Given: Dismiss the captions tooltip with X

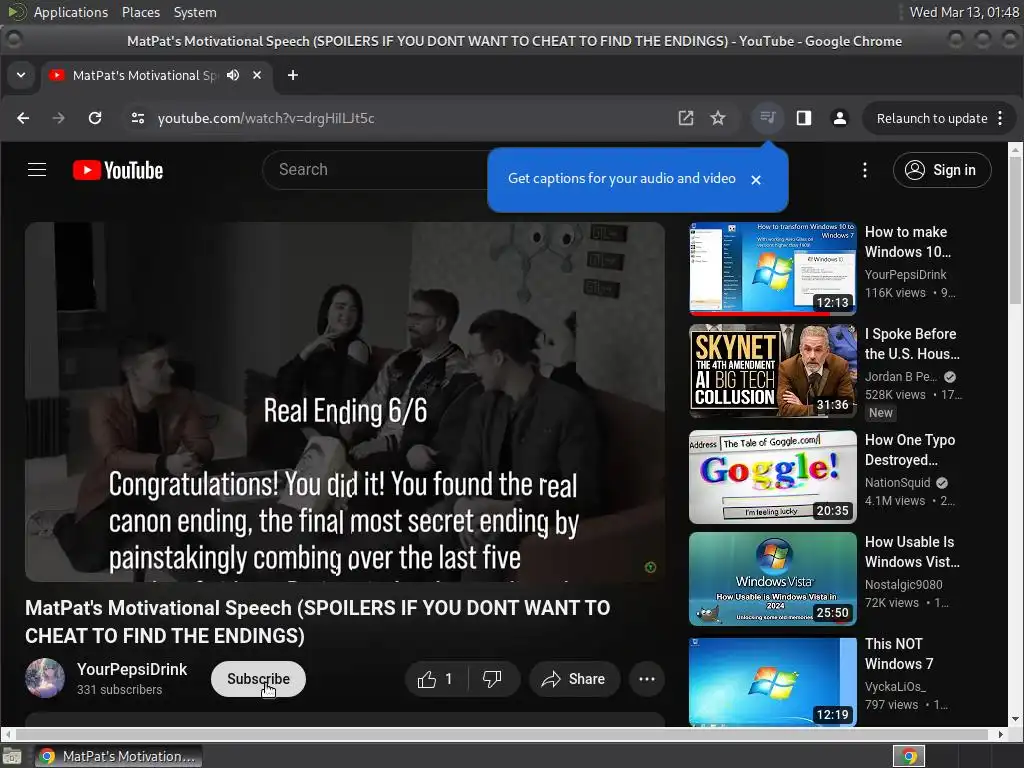Looking at the screenshot, I should coord(756,180).
